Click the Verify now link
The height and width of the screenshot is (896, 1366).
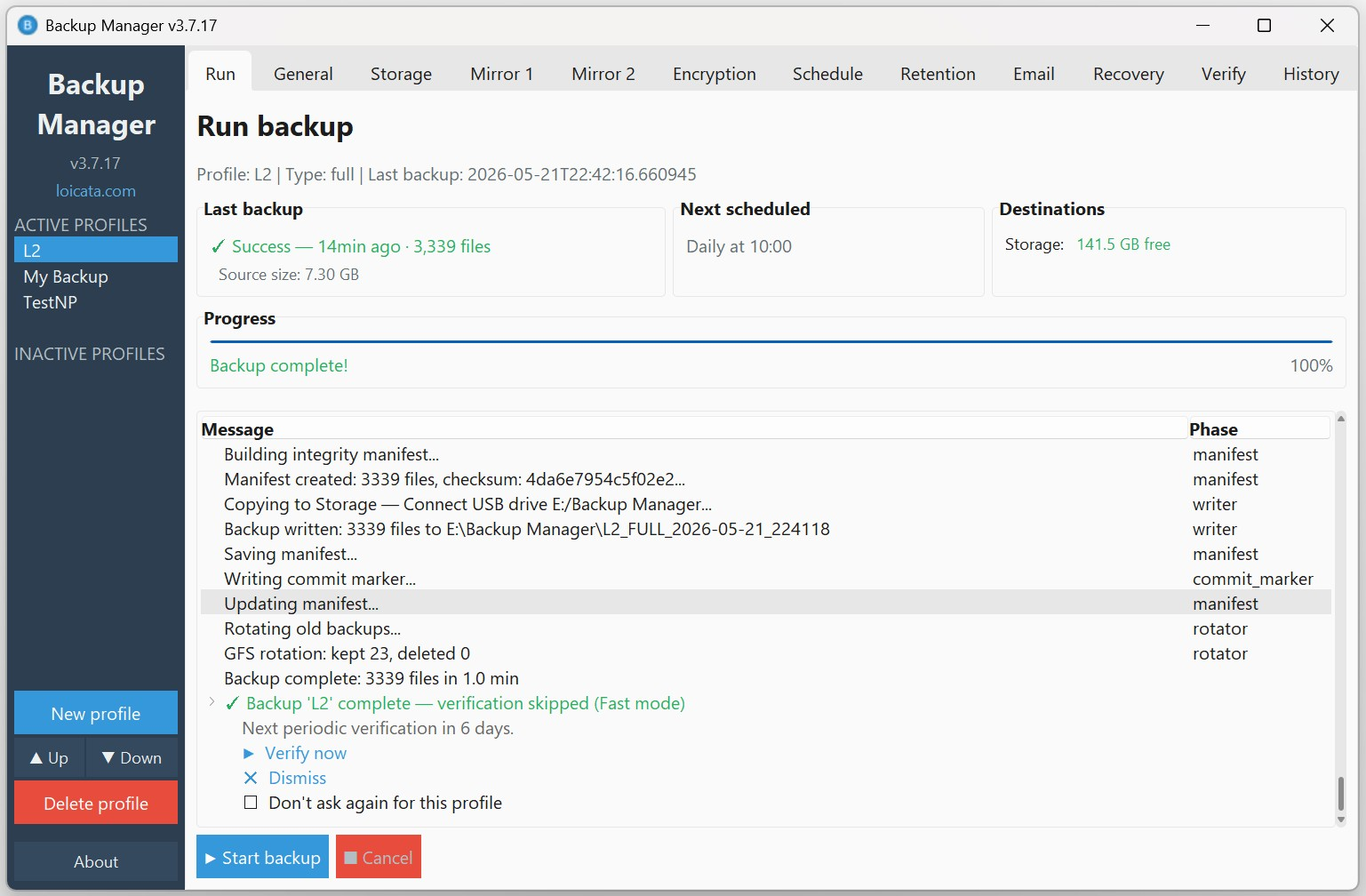tap(306, 754)
